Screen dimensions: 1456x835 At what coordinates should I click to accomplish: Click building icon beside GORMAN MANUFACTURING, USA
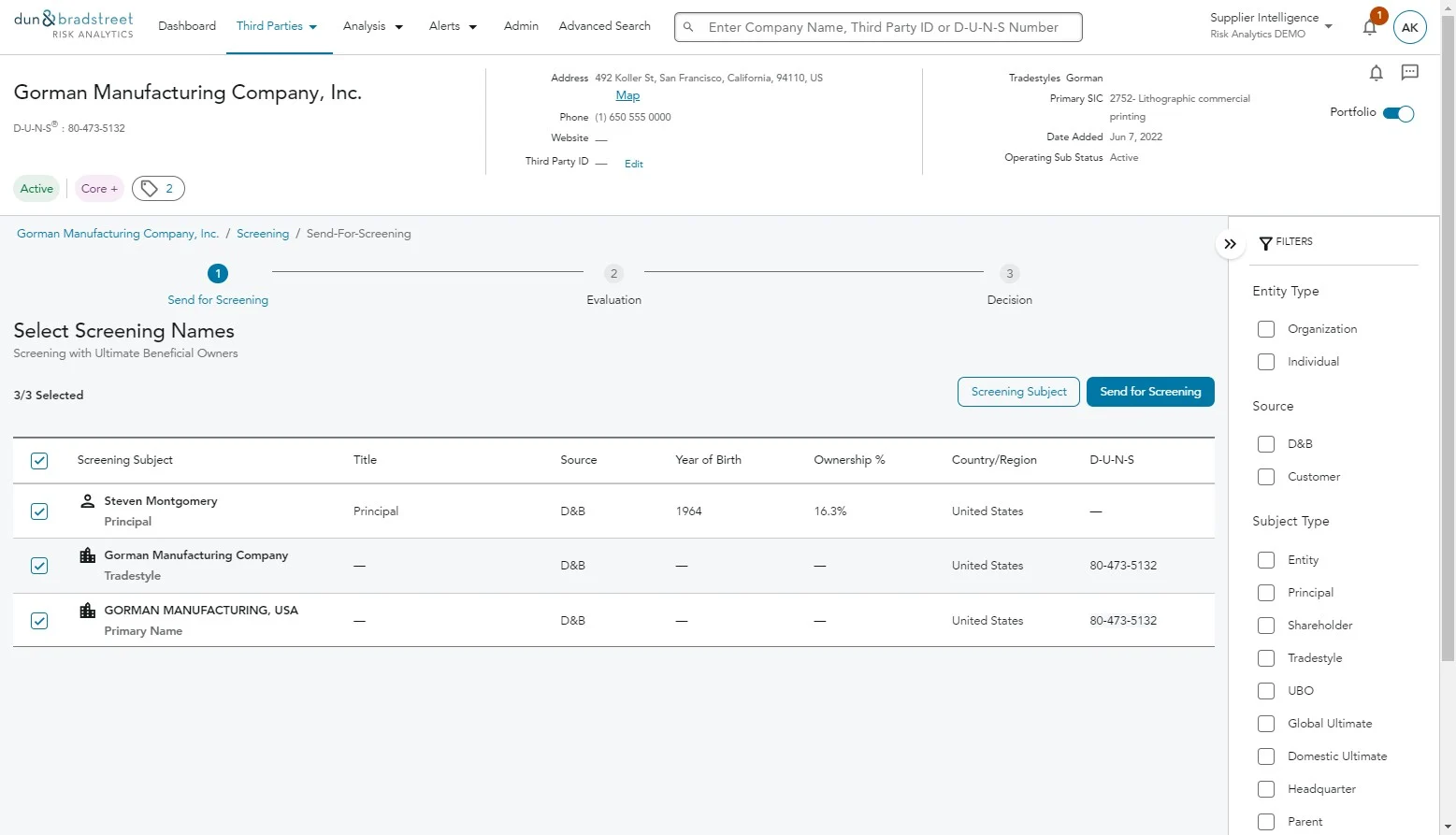88,611
